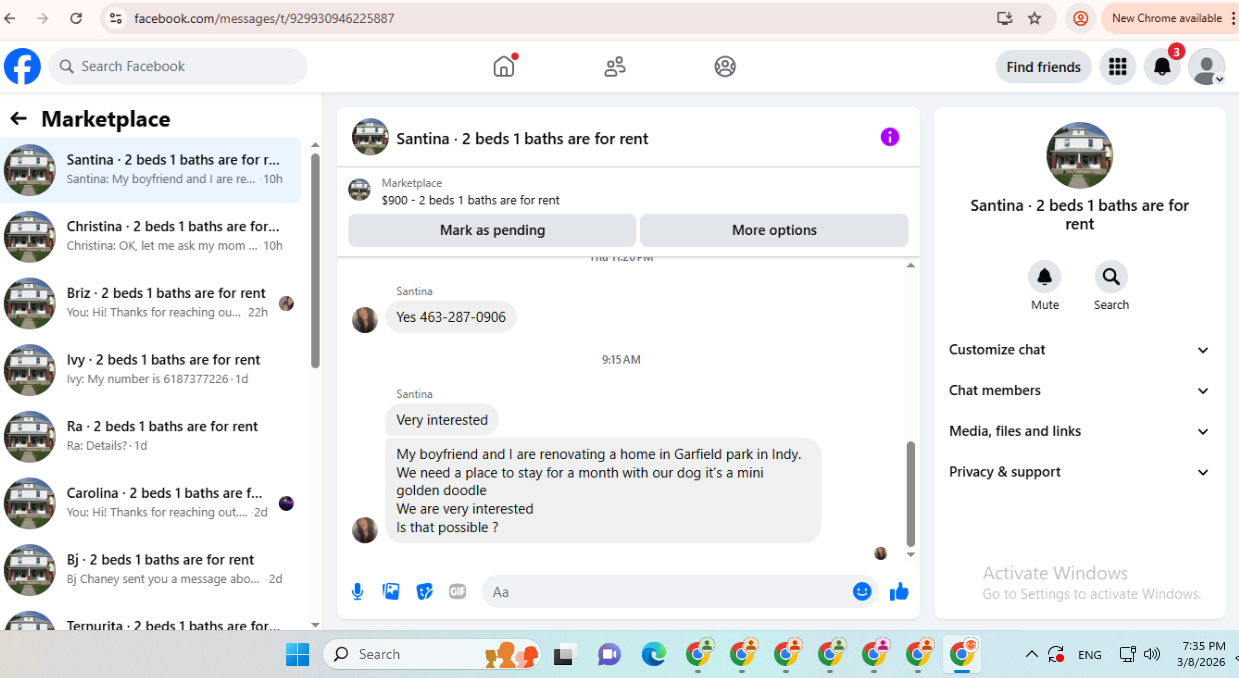Viewport: 1239px width, 678px height.
Task: Click the New Chrome available button
Action: [x=1167, y=18]
